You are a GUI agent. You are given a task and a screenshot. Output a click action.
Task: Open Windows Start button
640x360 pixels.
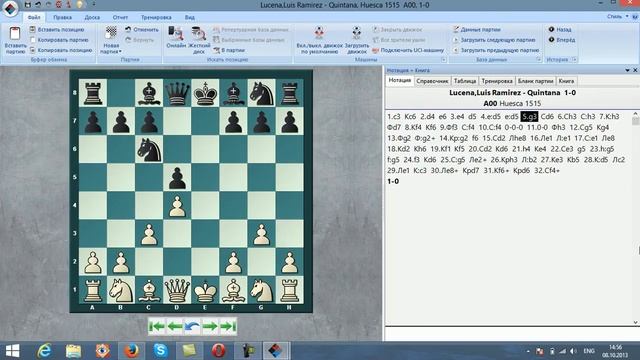click(x=12, y=351)
